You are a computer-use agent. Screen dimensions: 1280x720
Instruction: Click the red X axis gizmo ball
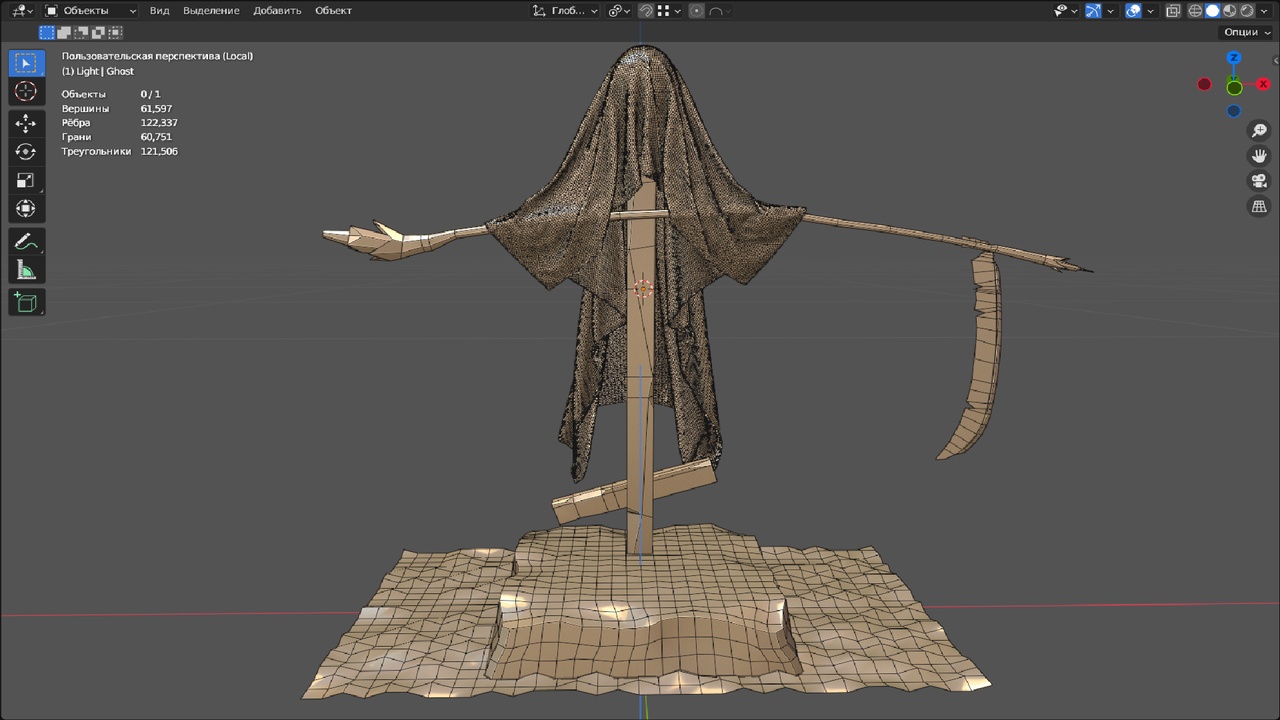(1263, 85)
